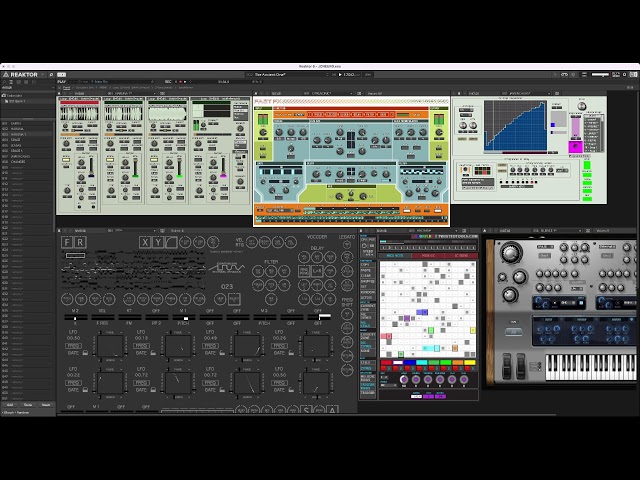Screen dimensions: 640x480
Task: Click the R button in vocoder panel
Action: click(80, 242)
